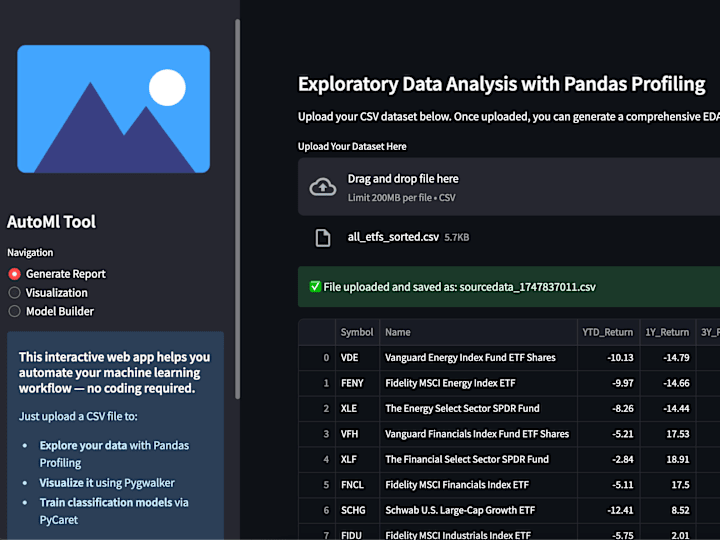Click the 1Y return value 8.52

click(x=667, y=511)
